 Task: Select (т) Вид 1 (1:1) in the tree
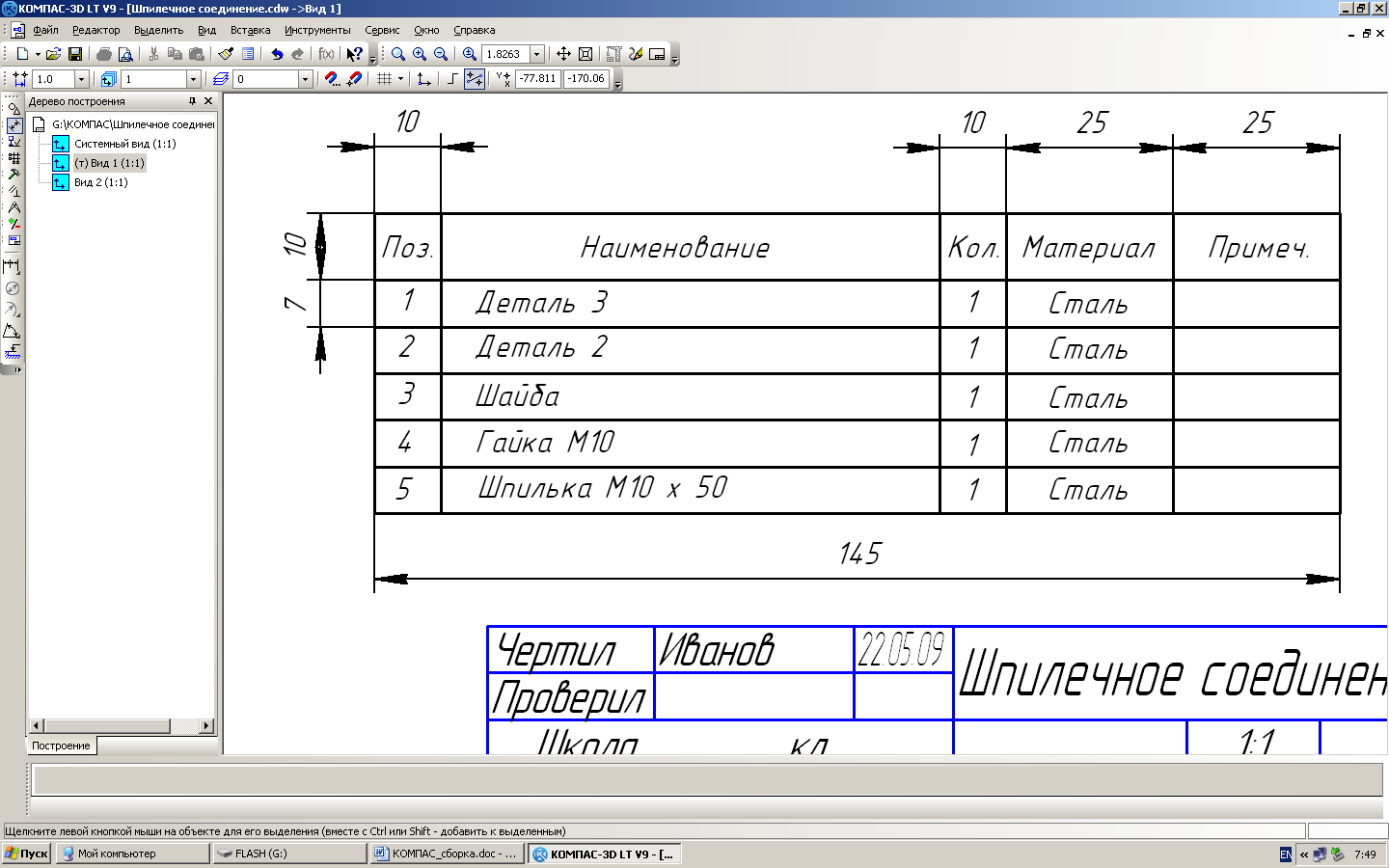[109, 163]
